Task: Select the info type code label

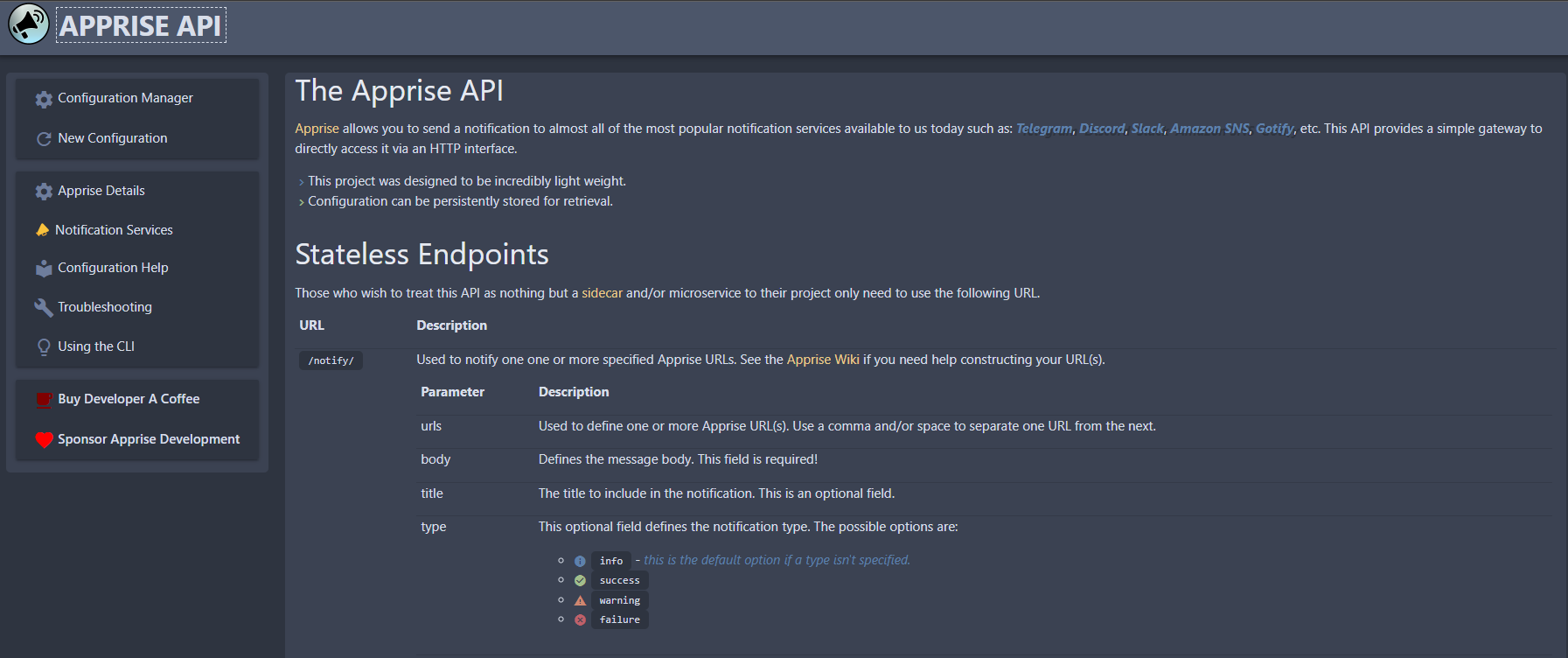Action: click(611, 561)
